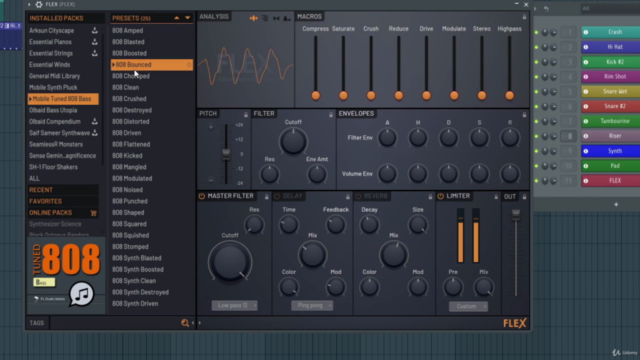
Task: Enable the Delay effect power button
Action: [277, 196]
